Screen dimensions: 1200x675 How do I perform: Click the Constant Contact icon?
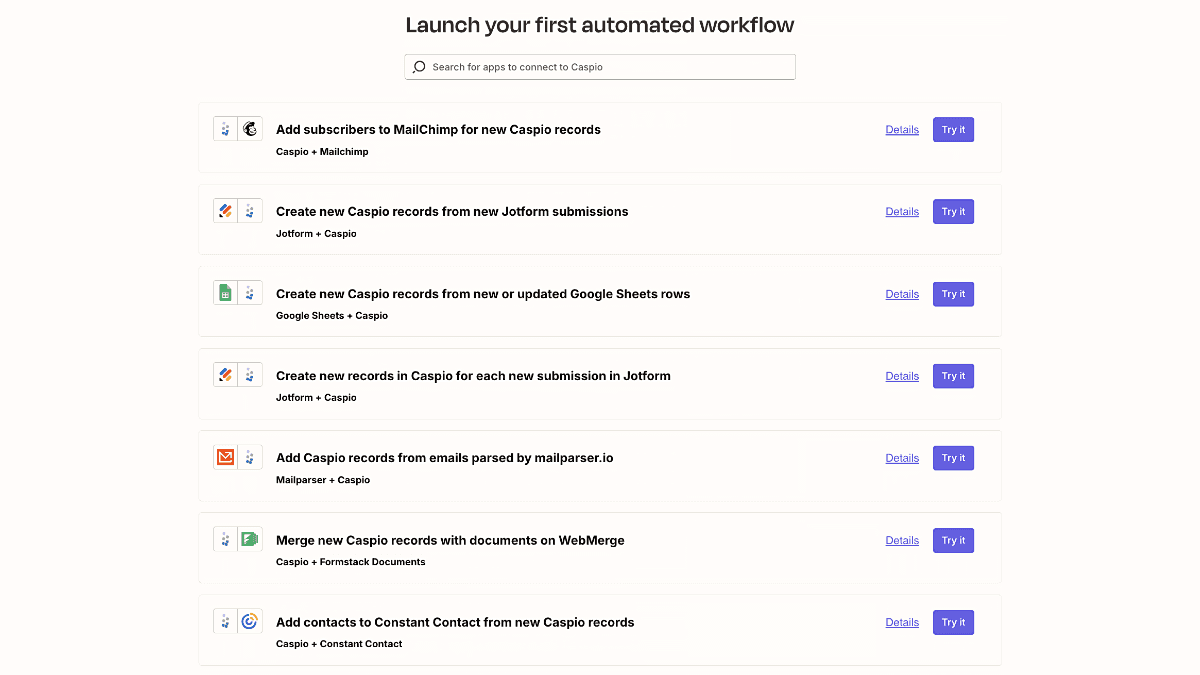[x=250, y=620]
